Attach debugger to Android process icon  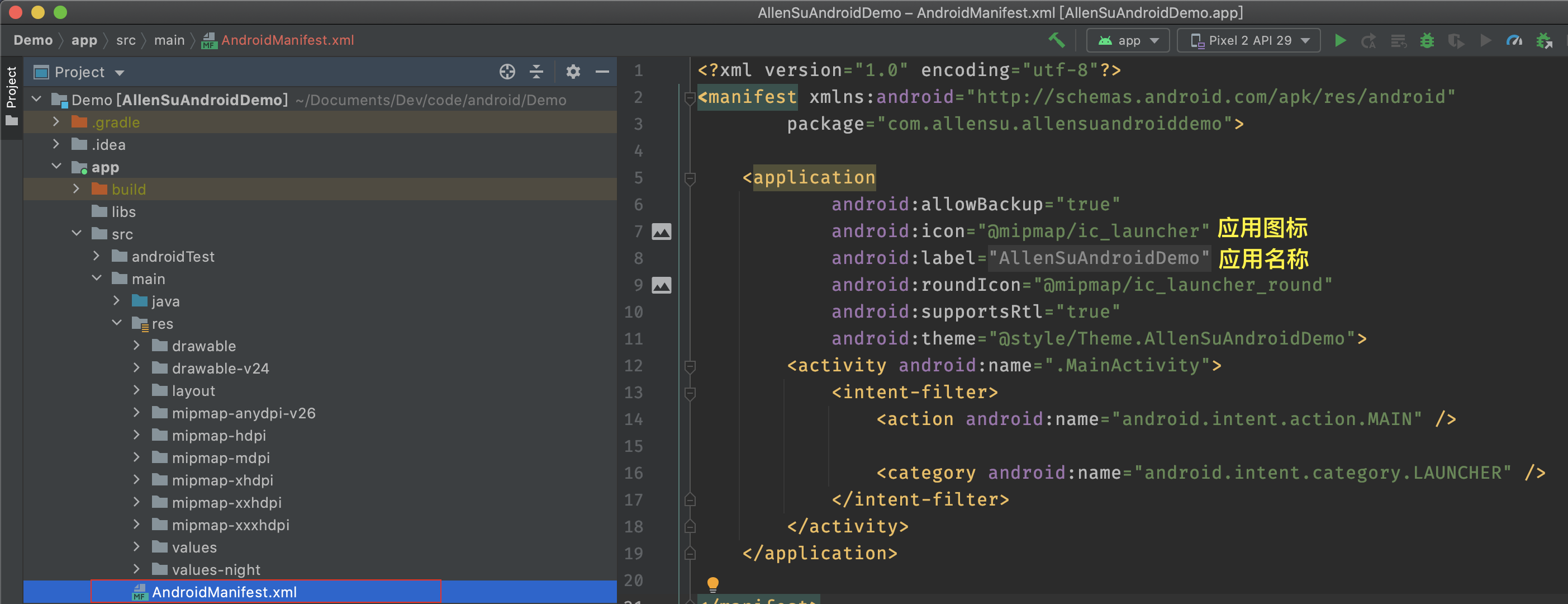[1545, 40]
